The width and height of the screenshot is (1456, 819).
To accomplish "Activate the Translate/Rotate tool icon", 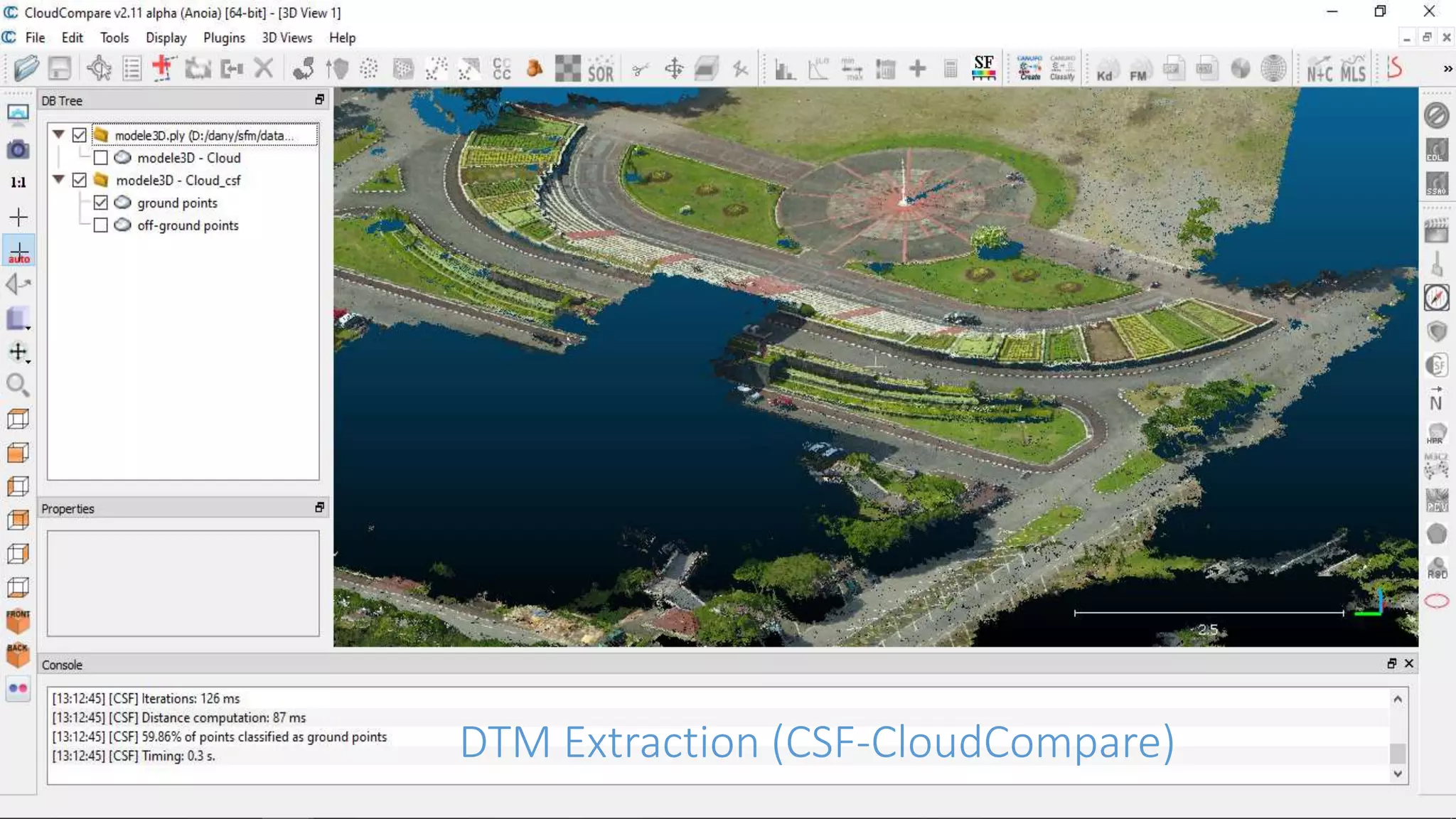I will coord(673,68).
